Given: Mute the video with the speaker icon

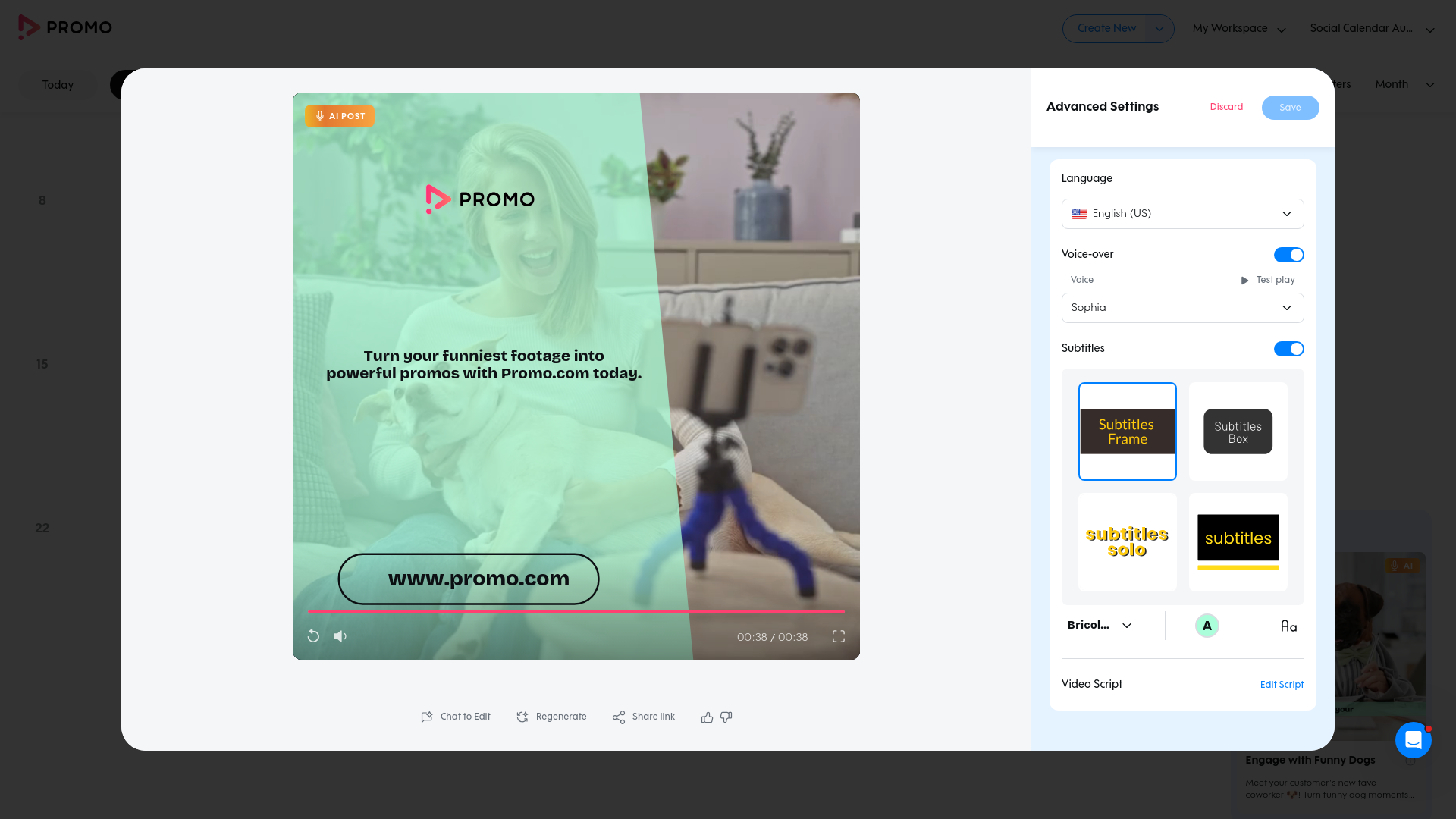Looking at the screenshot, I should [x=340, y=636].
